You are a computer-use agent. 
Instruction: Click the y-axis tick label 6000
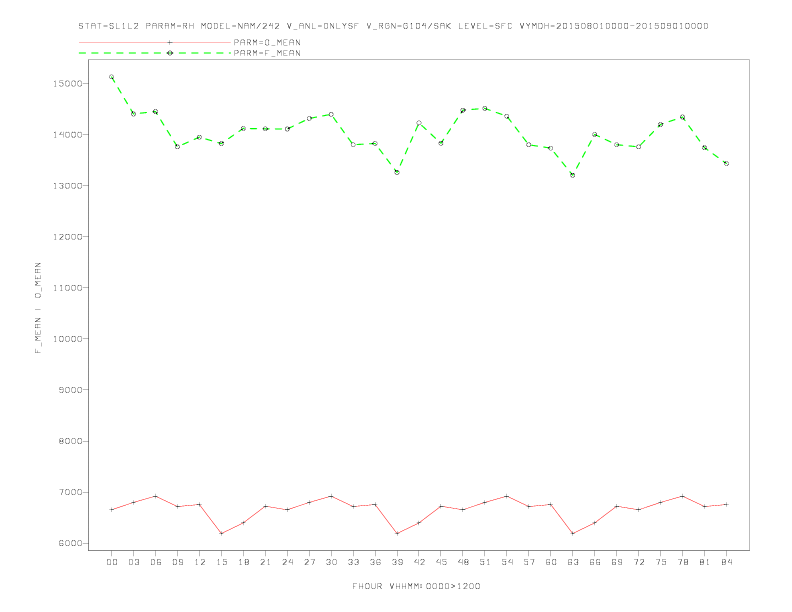coord(70,543)
